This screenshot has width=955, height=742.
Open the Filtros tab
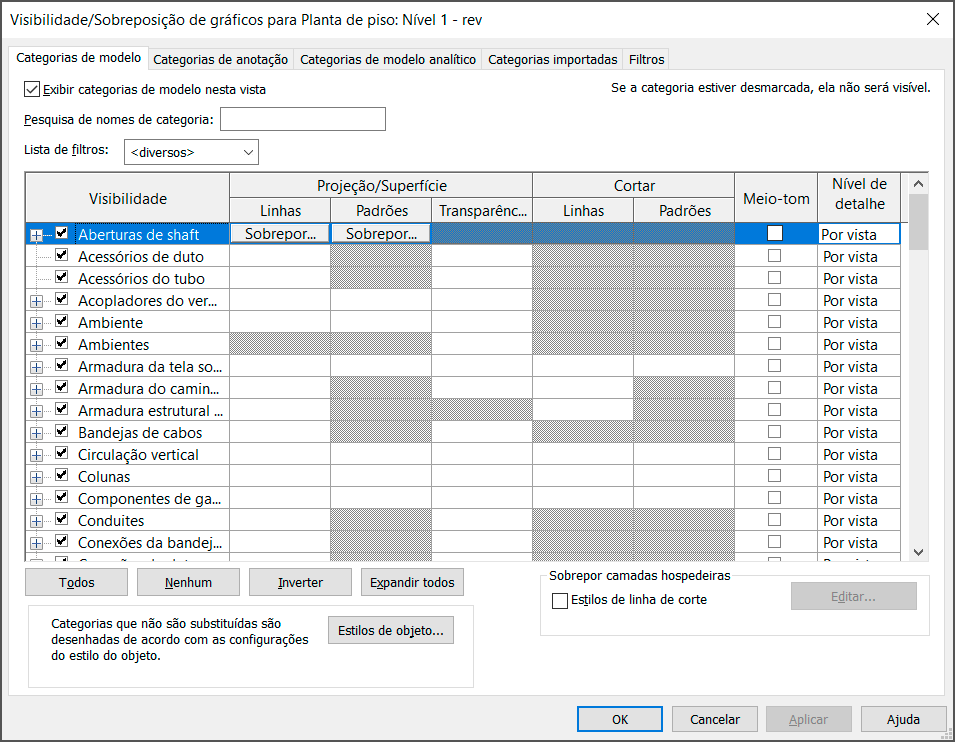(646, 60)
